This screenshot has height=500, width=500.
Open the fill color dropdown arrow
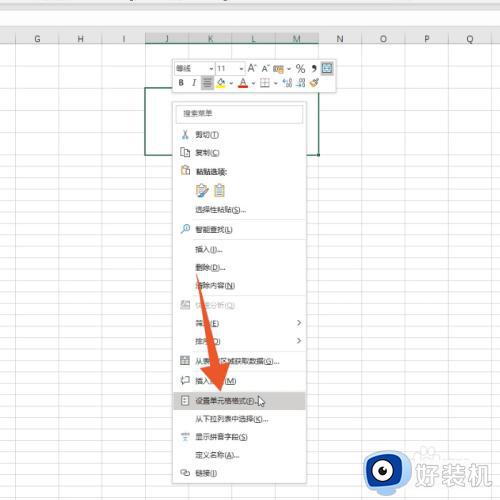coord(231,83)
